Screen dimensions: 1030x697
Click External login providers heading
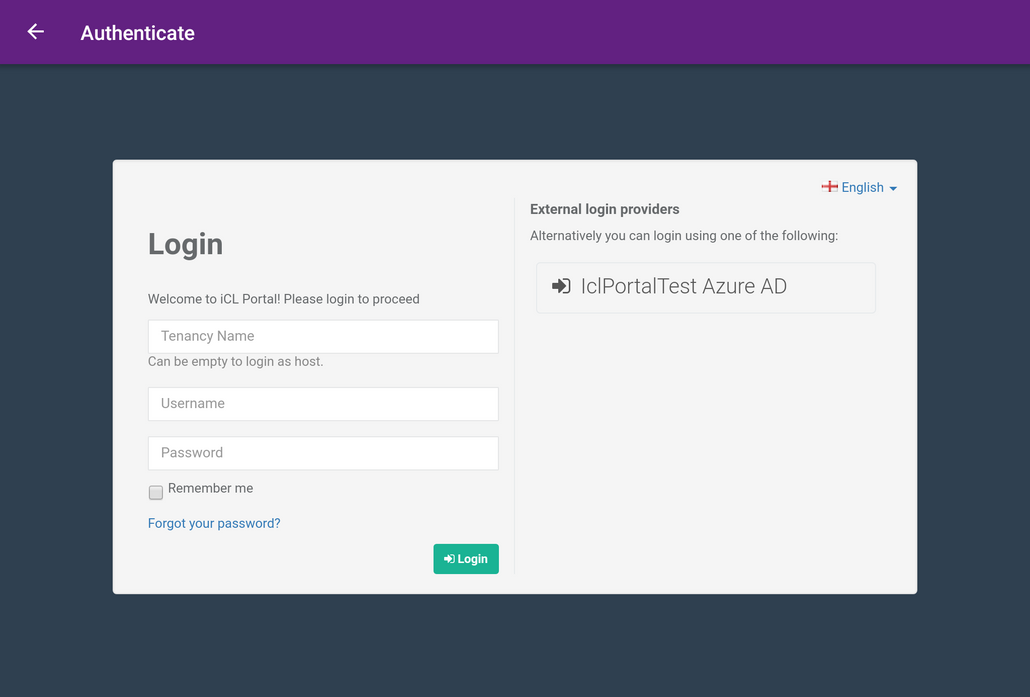[x=604, y=209]
